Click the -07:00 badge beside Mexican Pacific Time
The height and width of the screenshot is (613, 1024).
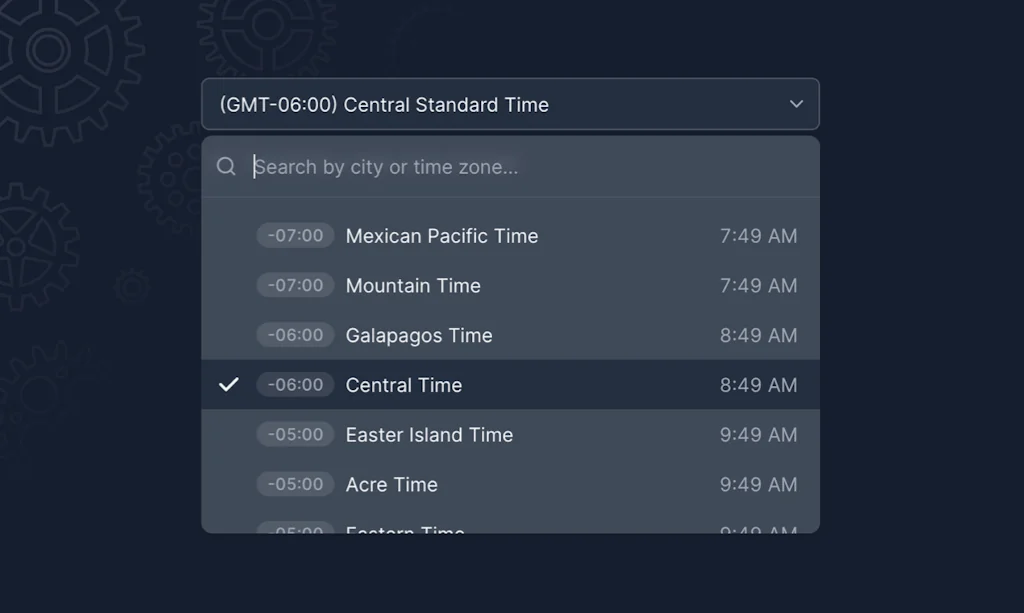tap(295, 236)
